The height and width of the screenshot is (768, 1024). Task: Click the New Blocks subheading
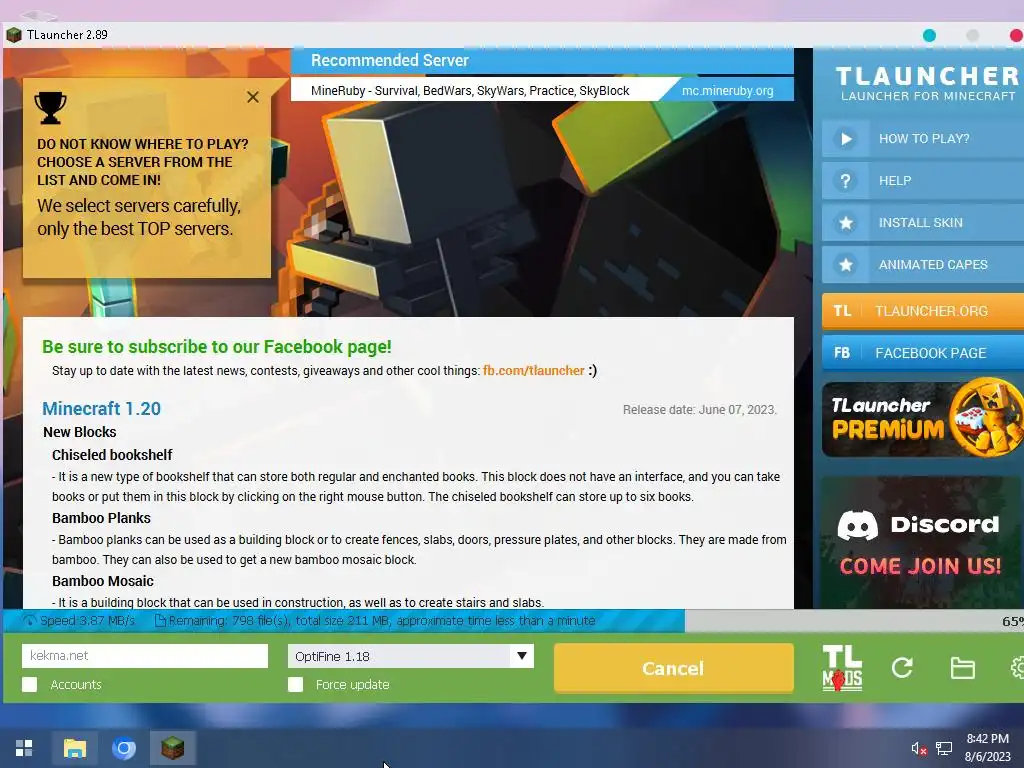(x=80, y=432)
